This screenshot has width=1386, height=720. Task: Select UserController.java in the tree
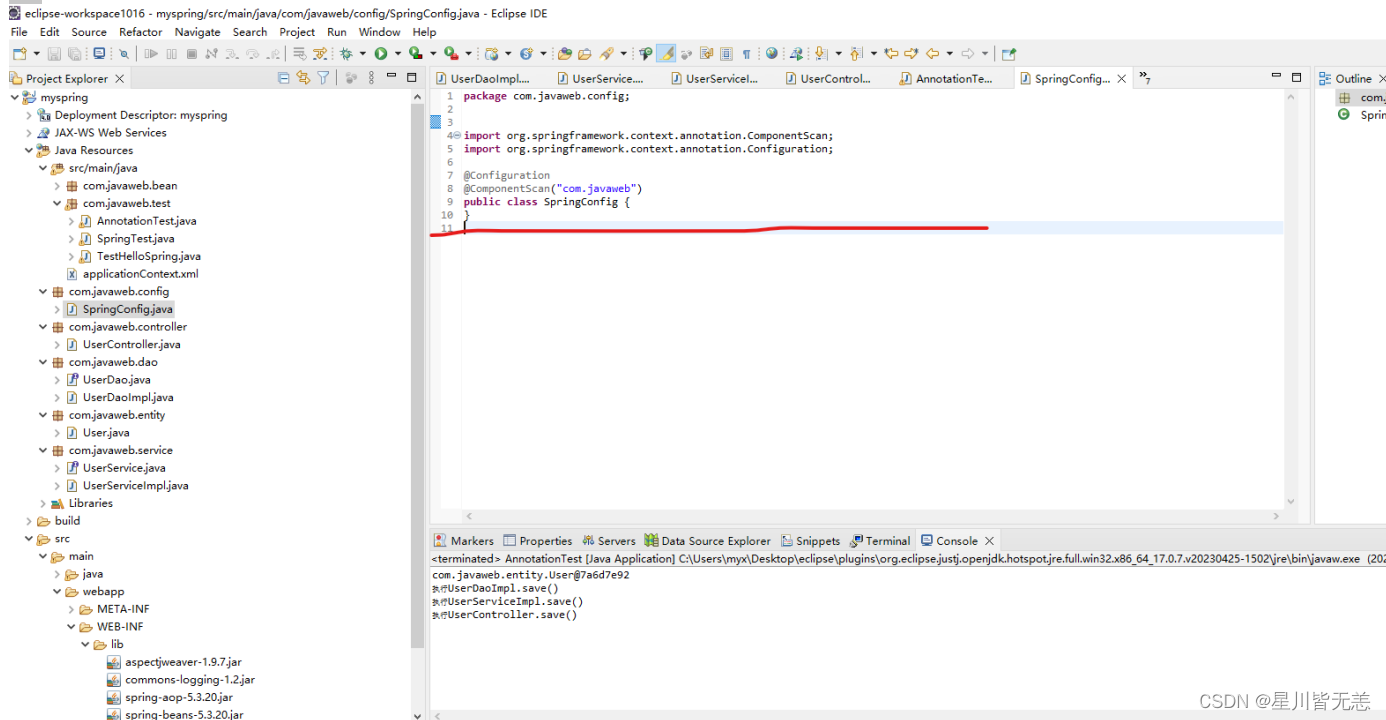[x=131, y=344]
